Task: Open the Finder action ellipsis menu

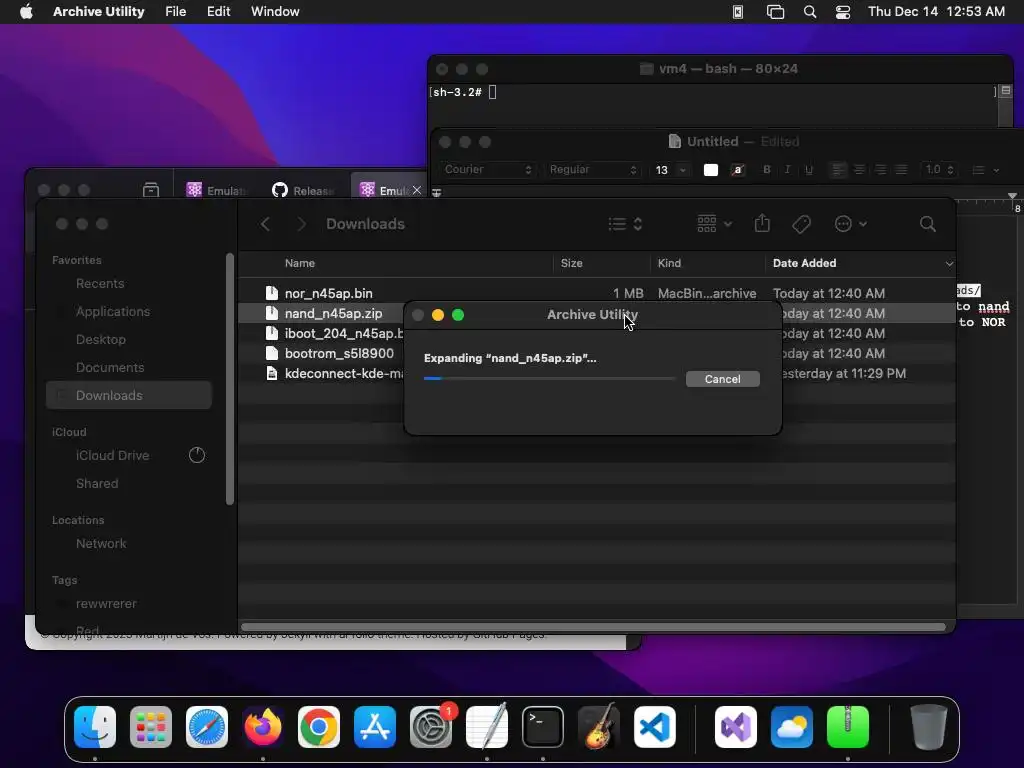Action: [850, 224]
